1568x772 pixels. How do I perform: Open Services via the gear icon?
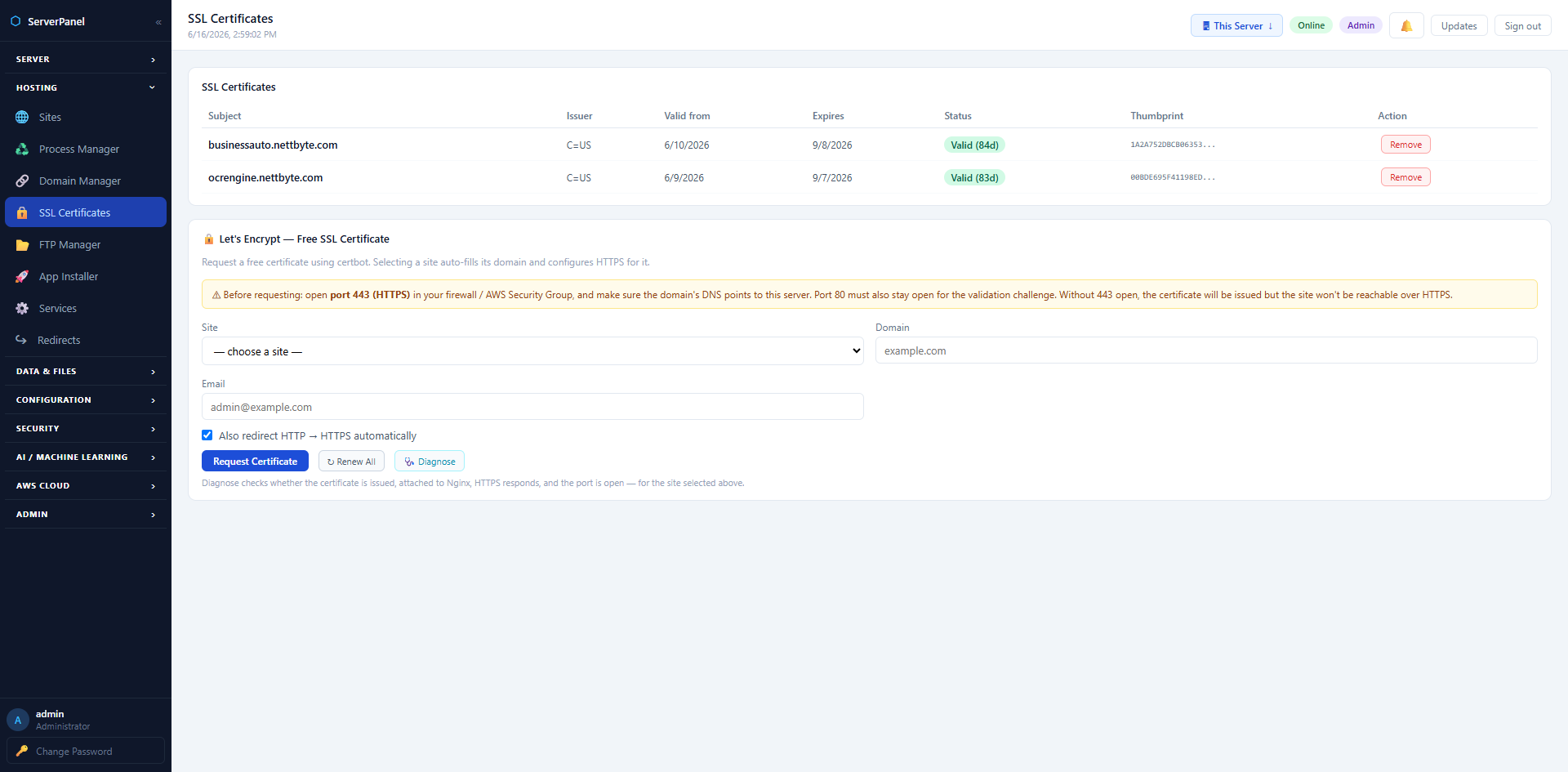pos(22,309)
